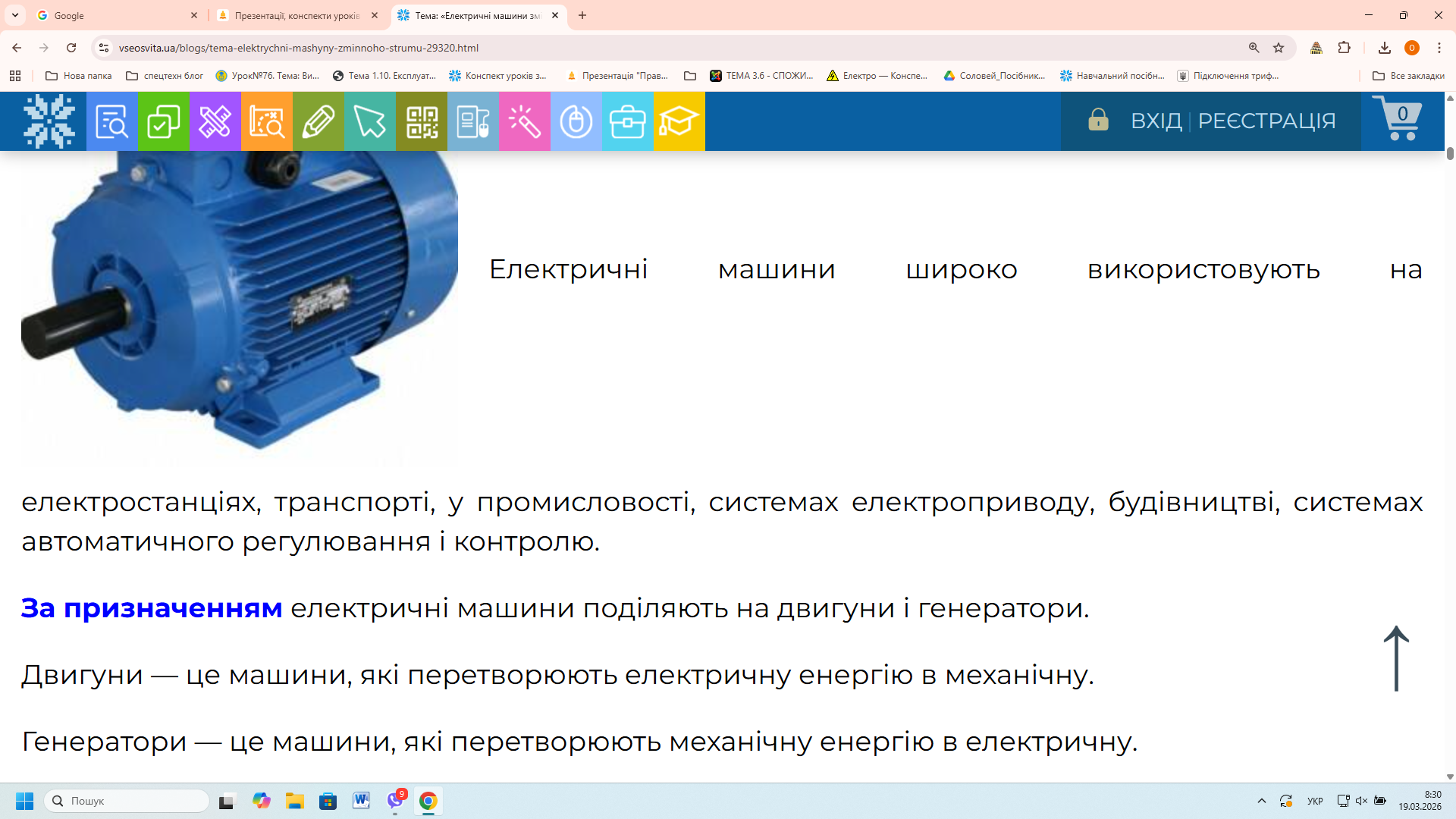Screen dimensions: 1456x819
Task: Open the document search icon in site toolbar
Action: [x=112, y=121]
